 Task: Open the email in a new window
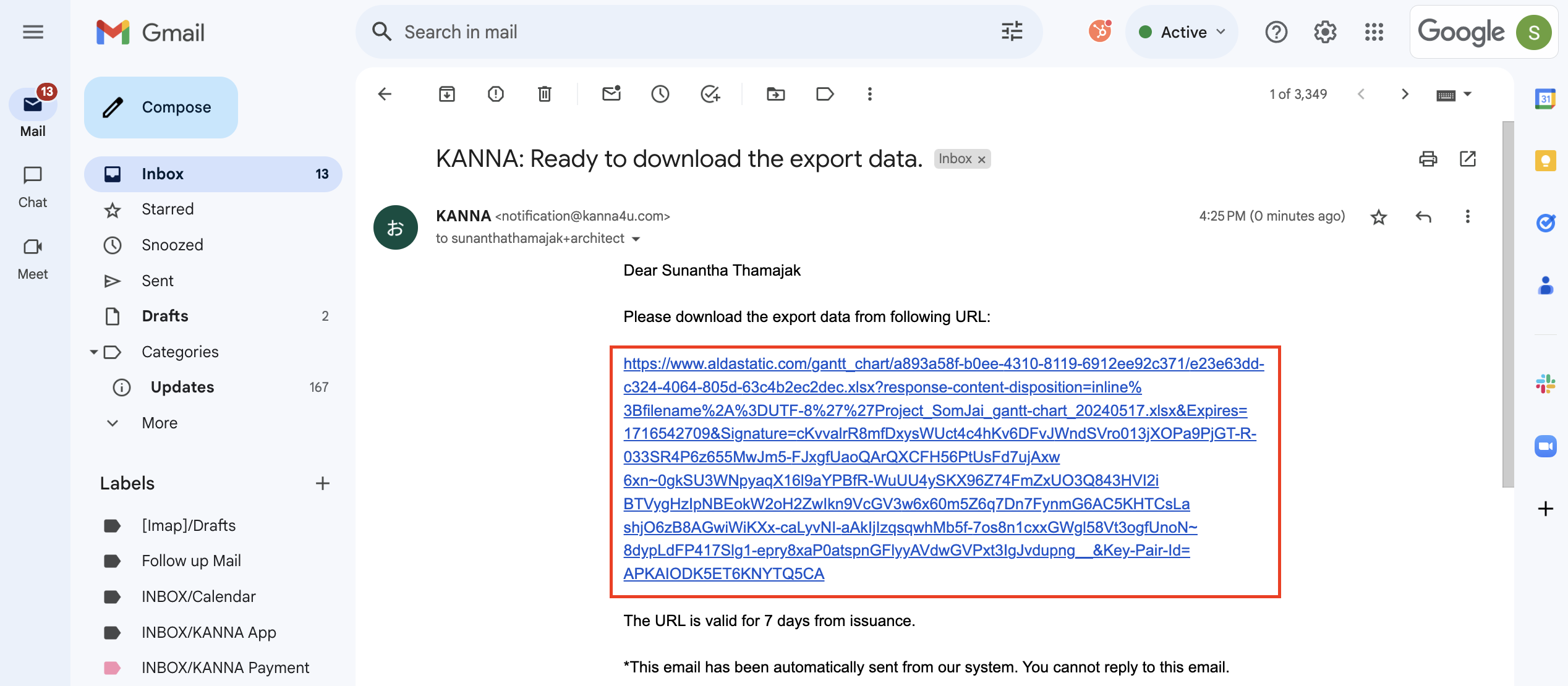tap(1468, 159)
